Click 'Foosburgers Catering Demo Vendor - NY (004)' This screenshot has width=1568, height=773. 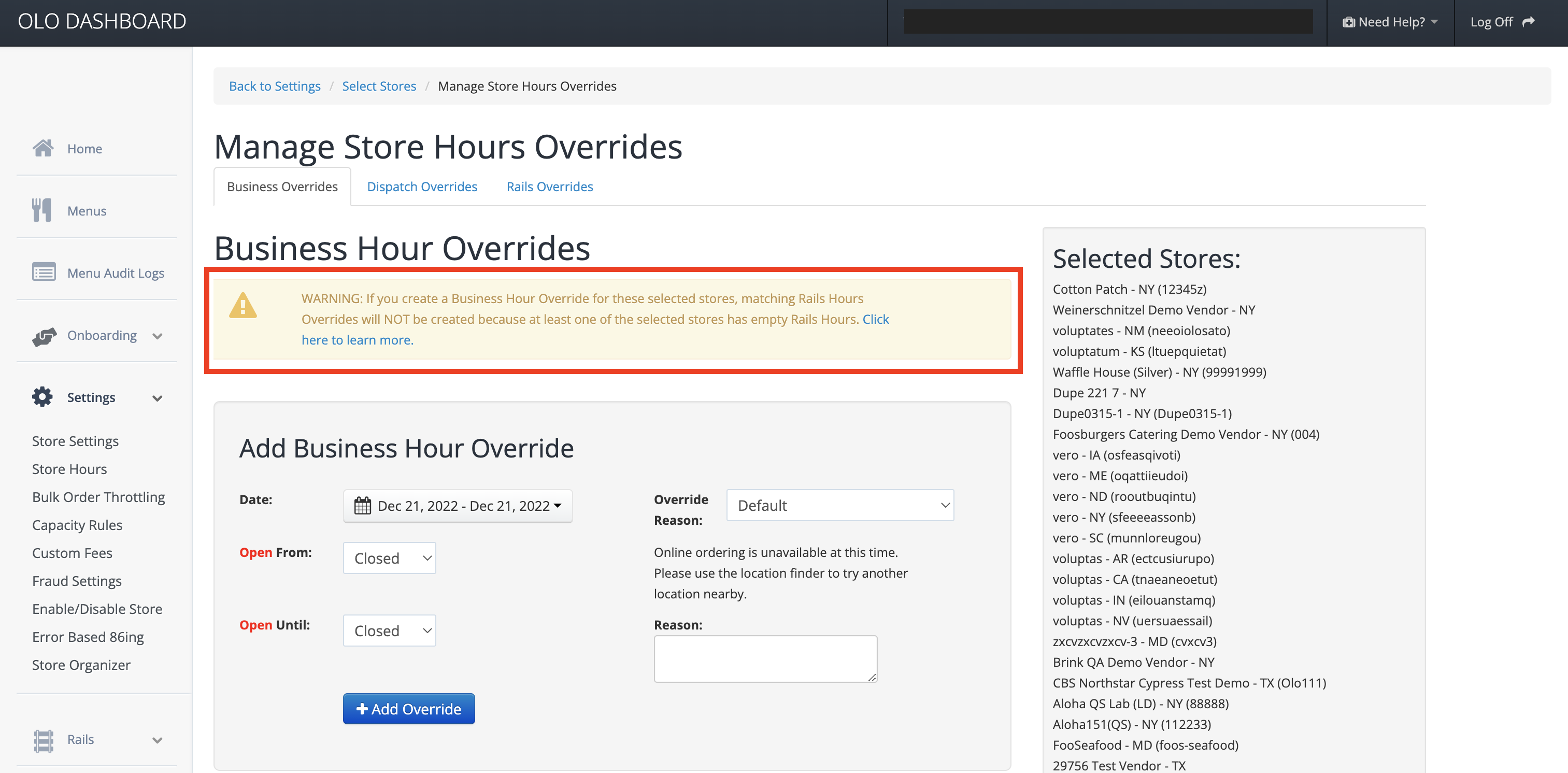1186,434
